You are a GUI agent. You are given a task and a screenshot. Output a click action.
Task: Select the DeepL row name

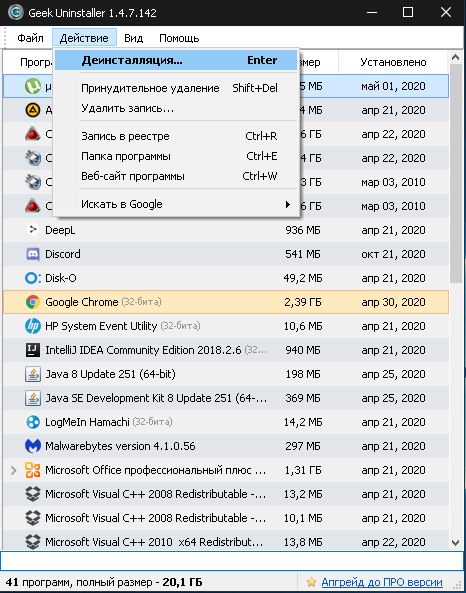tap(60, 230)
